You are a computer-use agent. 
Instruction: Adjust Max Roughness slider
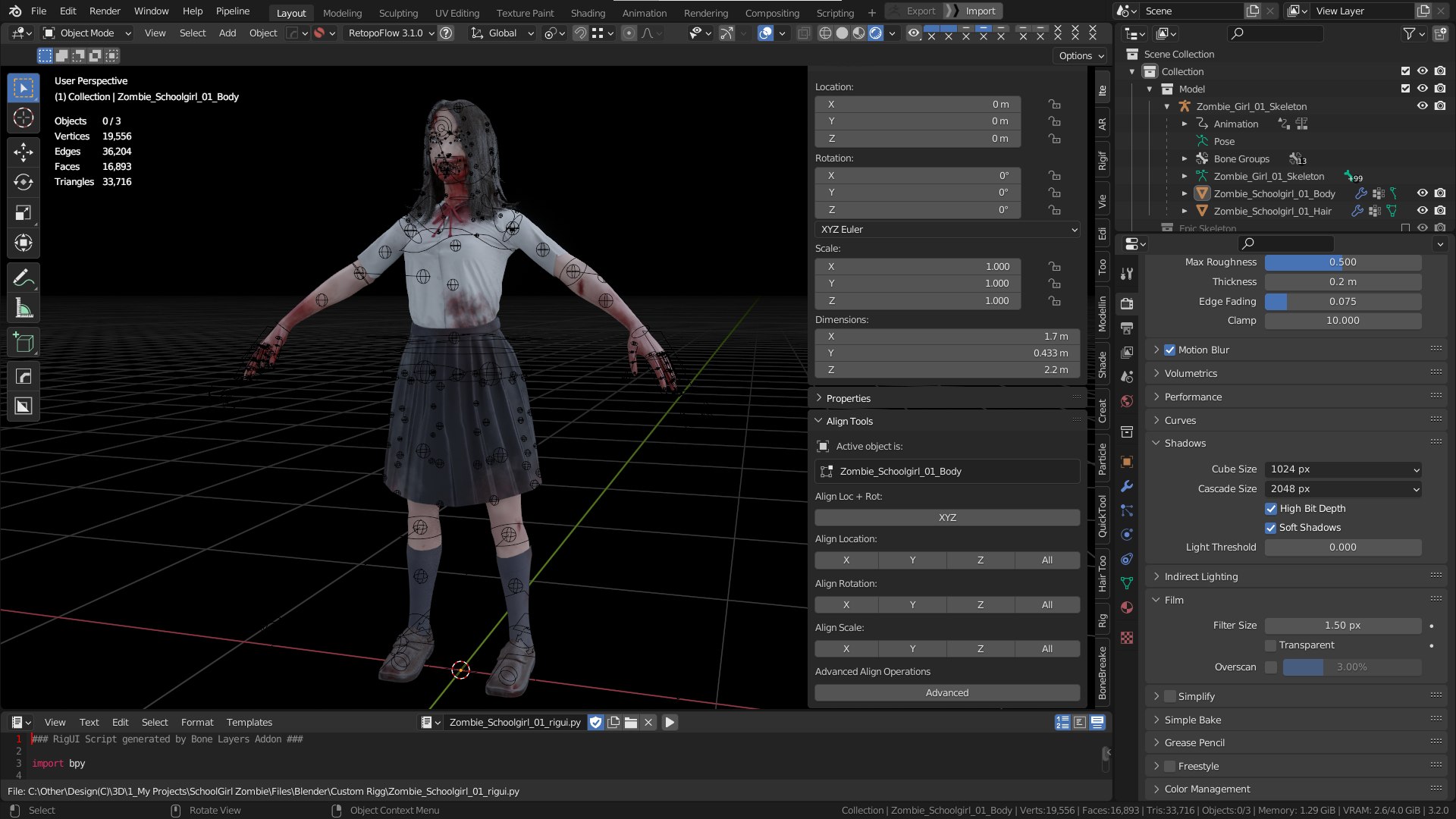(x=1343, y=262)
